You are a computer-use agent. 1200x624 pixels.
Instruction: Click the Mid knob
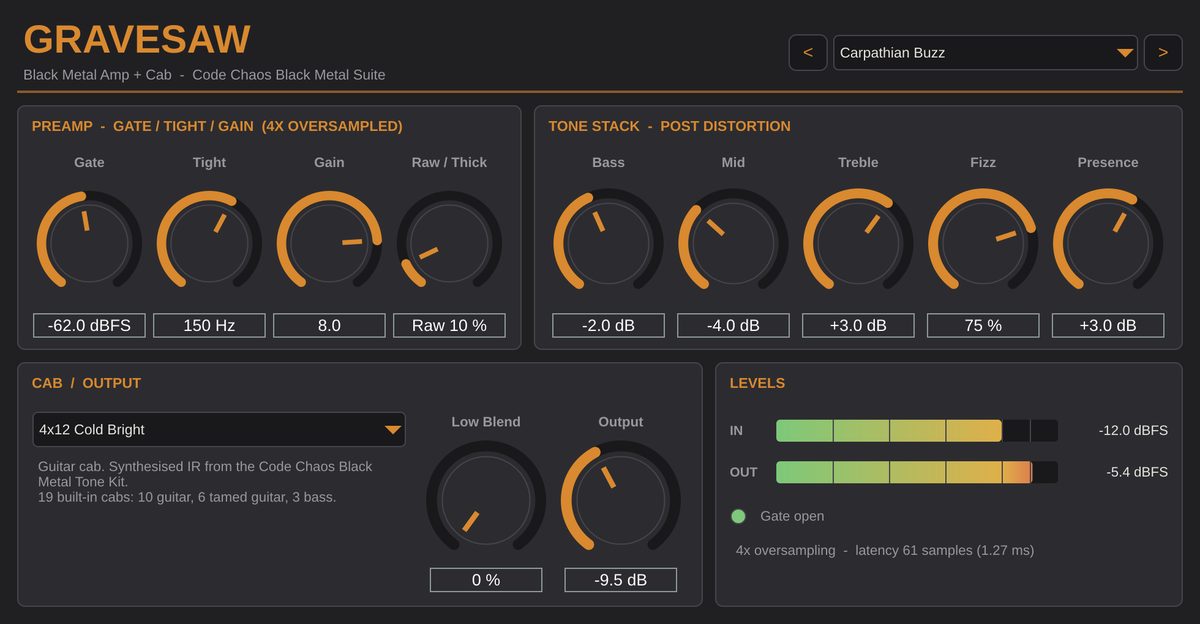coord(733,243)
